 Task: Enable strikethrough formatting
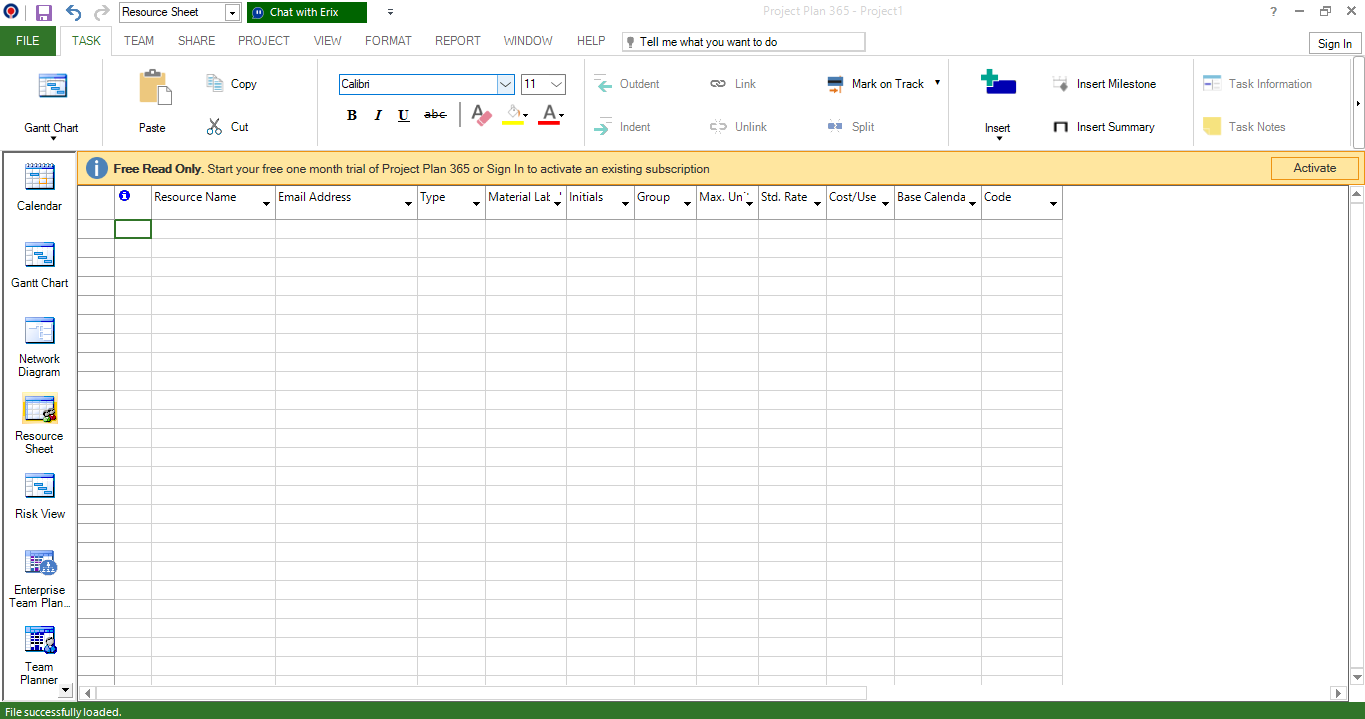tap(434, 115)
